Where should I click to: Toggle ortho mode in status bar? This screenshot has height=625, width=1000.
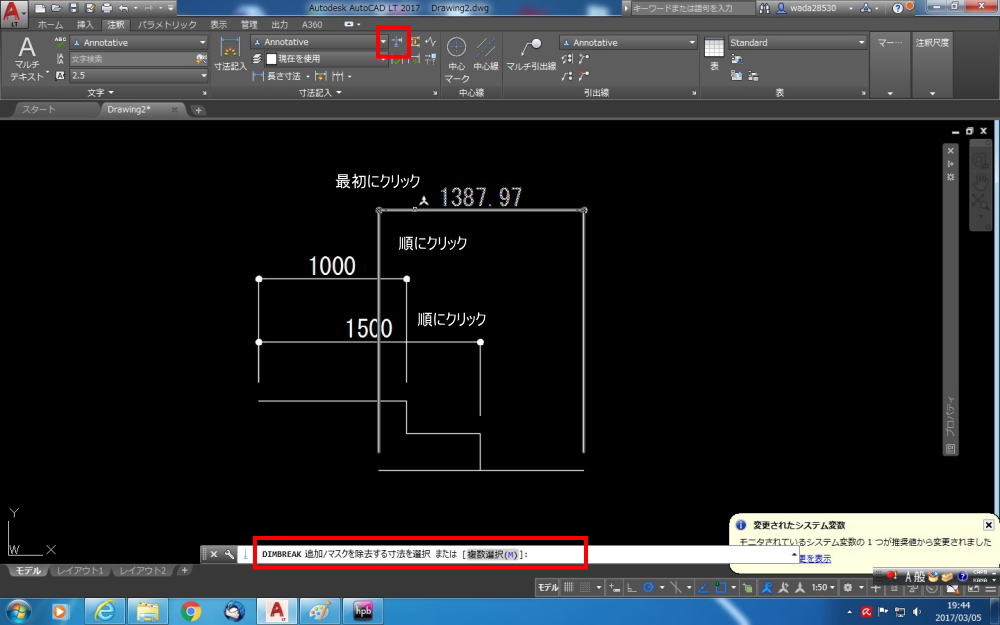[631, 587]
